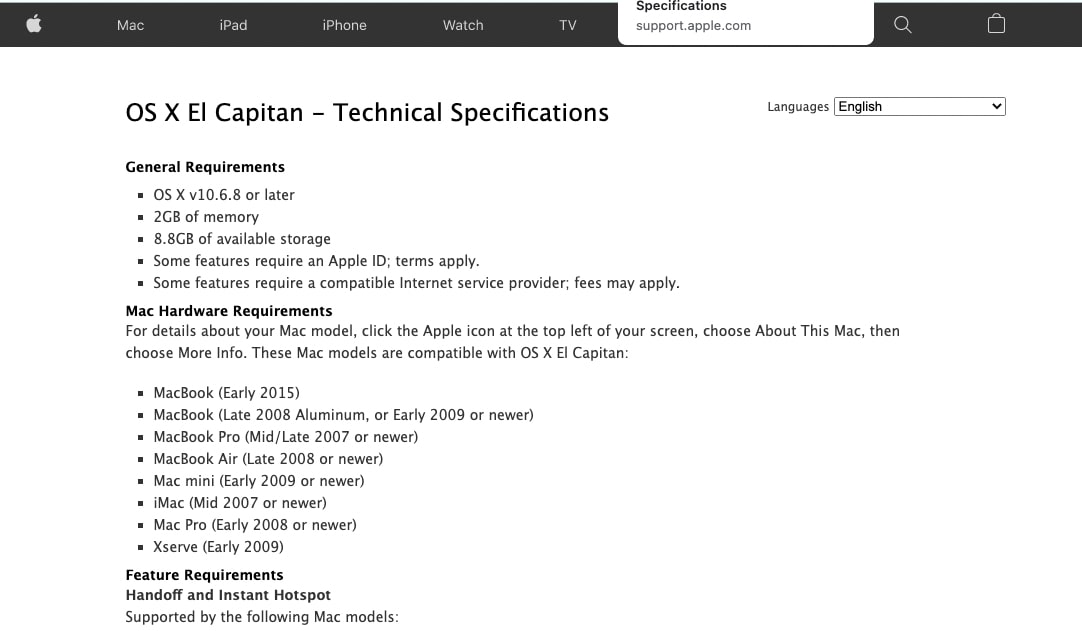
Task: Click the support.apple.com address text
Action: click(694, 26)
